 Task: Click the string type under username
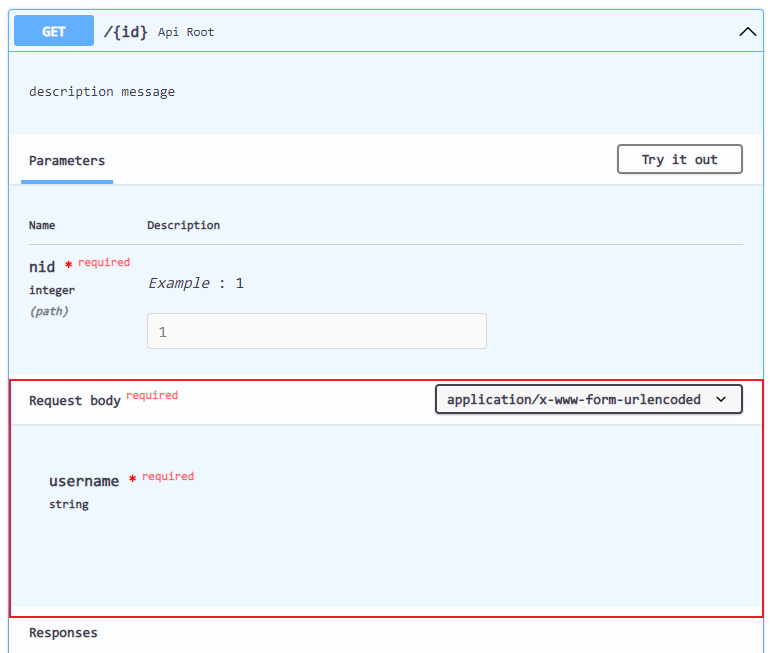click(x=69, y=505)
